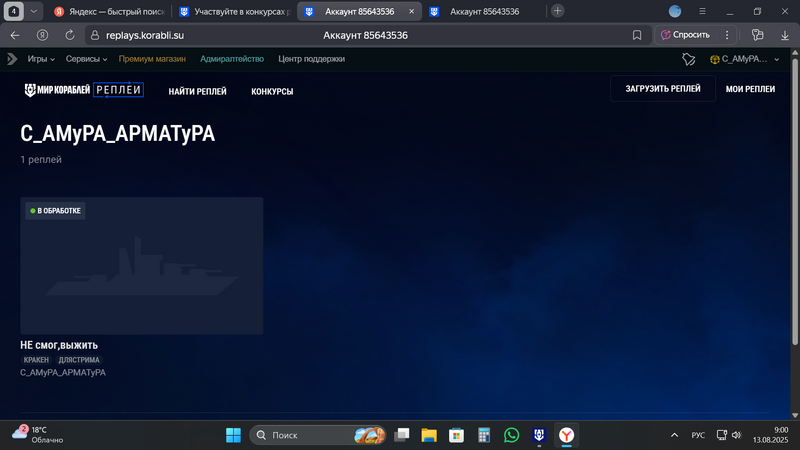Viewport: 800px width, 450px height.
Task: Select the КРАКЕН tag
Action: (x=36, y=360)
